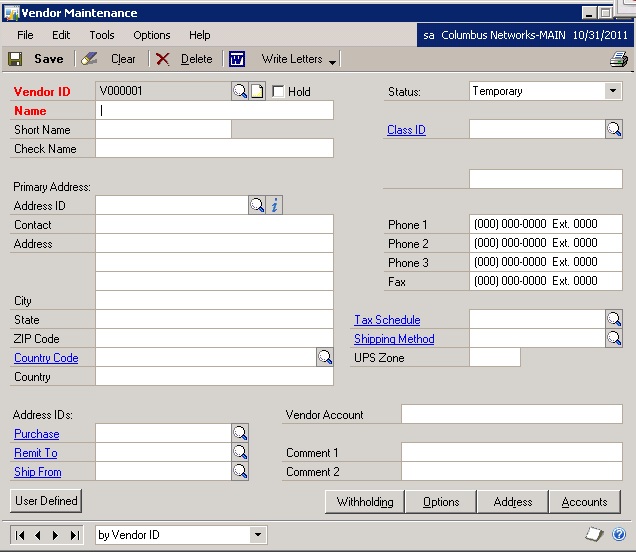636x552 pixels.
Task: Click the Save toolbar label
Action: coord(49,59)
